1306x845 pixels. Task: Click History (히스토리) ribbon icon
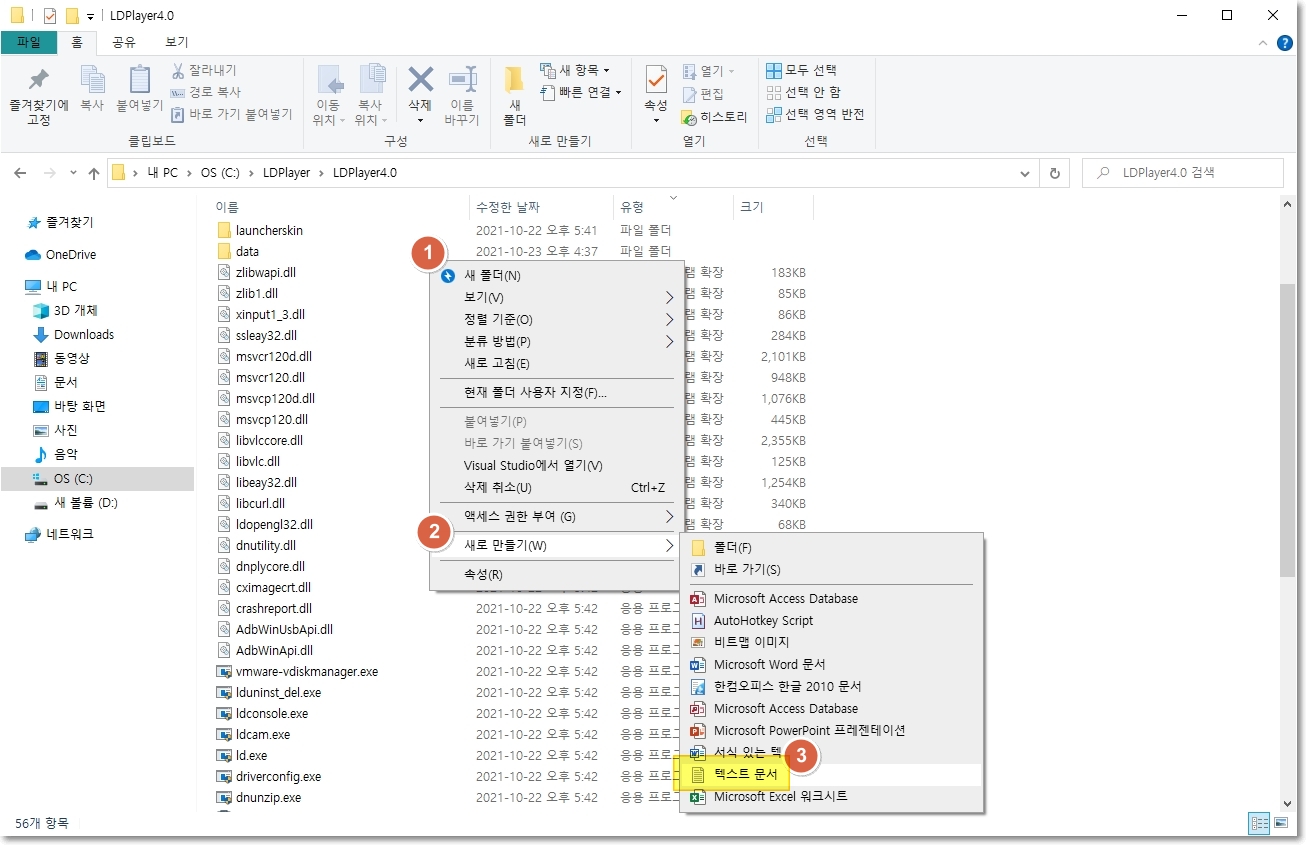714,117
